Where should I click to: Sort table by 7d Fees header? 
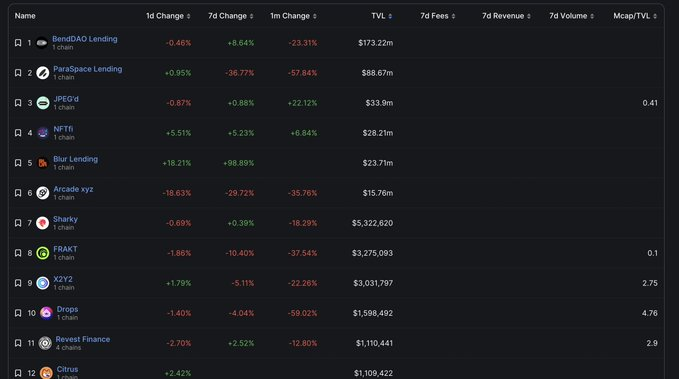click(x=437, y=16)
